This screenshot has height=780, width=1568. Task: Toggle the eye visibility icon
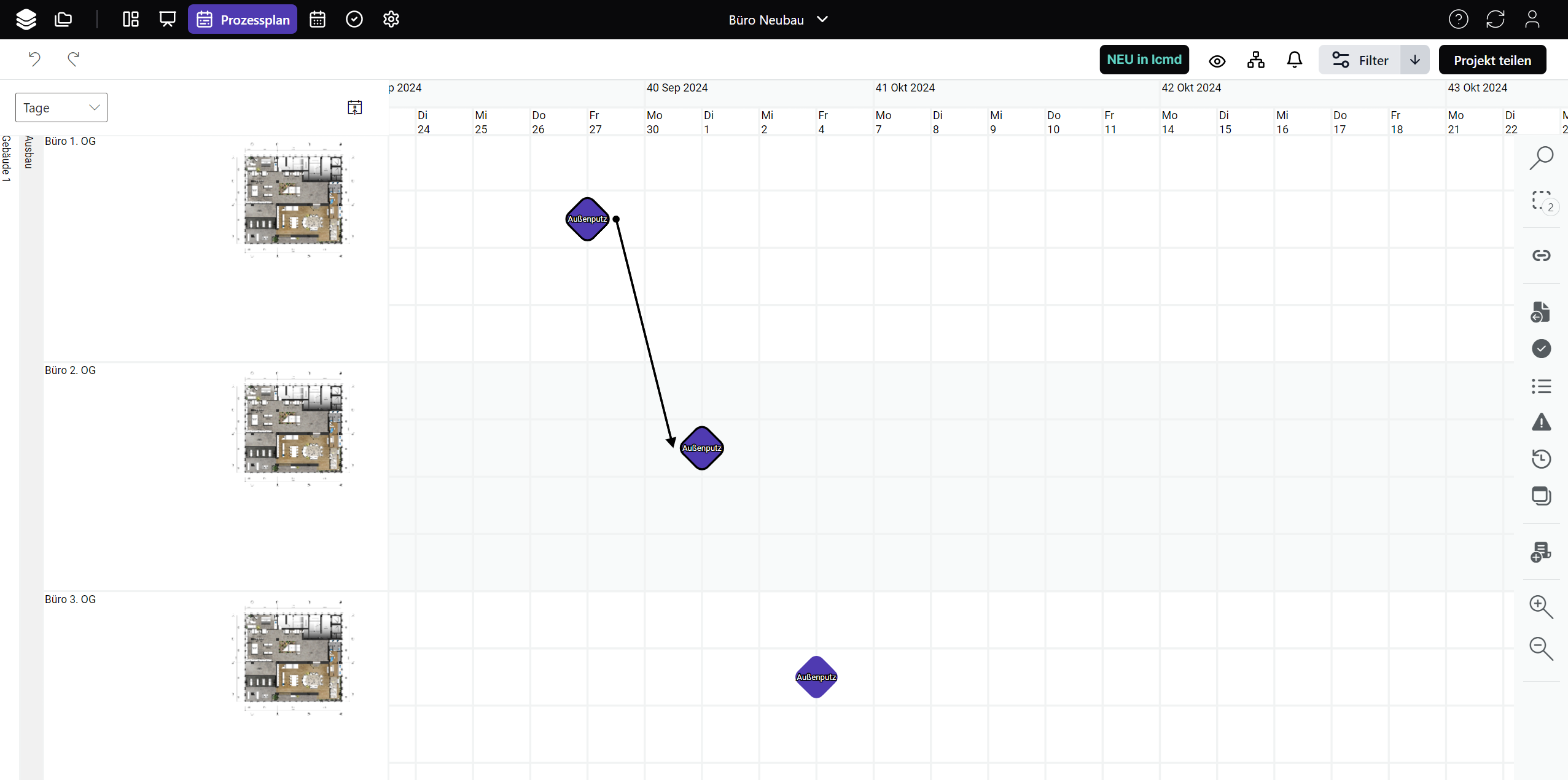[1217, 61]
